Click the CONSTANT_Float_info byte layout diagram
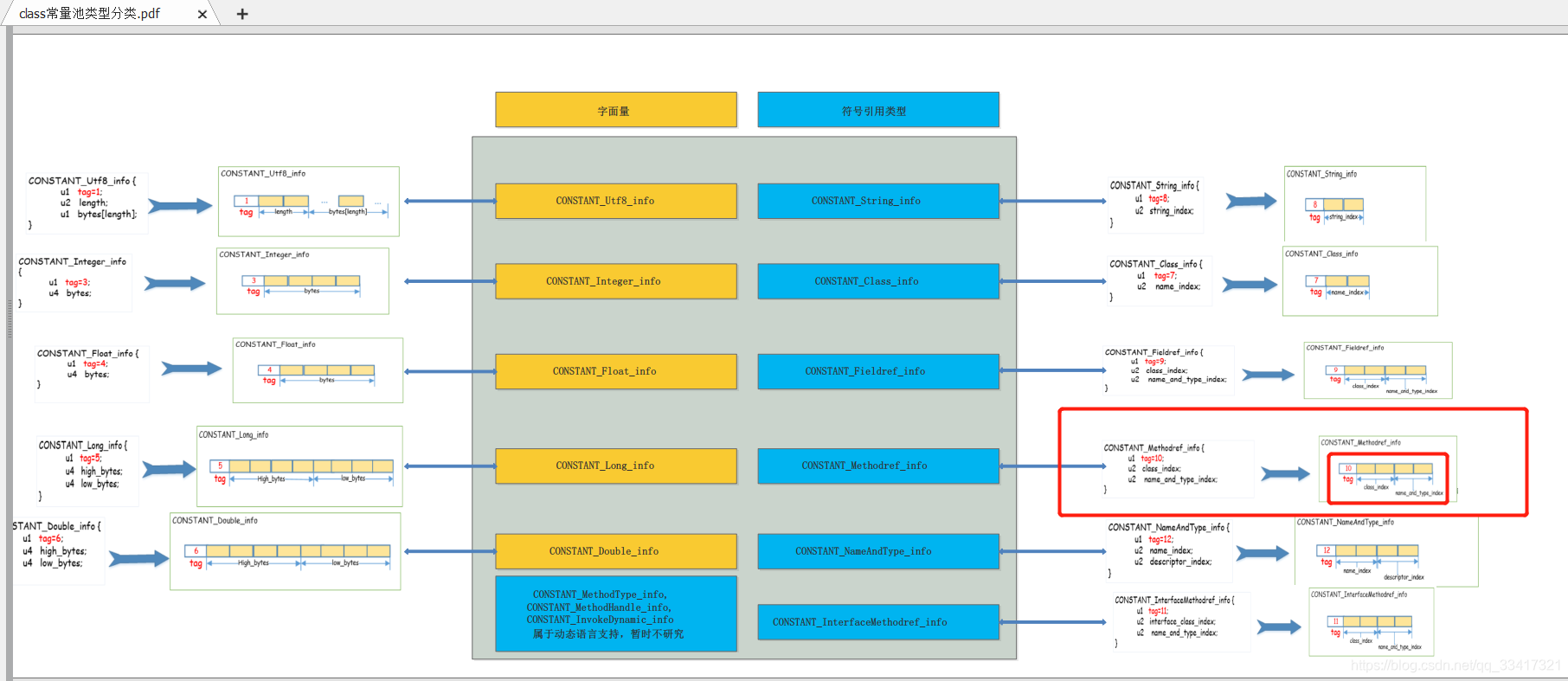The image size is (1568, 681). coord(318,370)
